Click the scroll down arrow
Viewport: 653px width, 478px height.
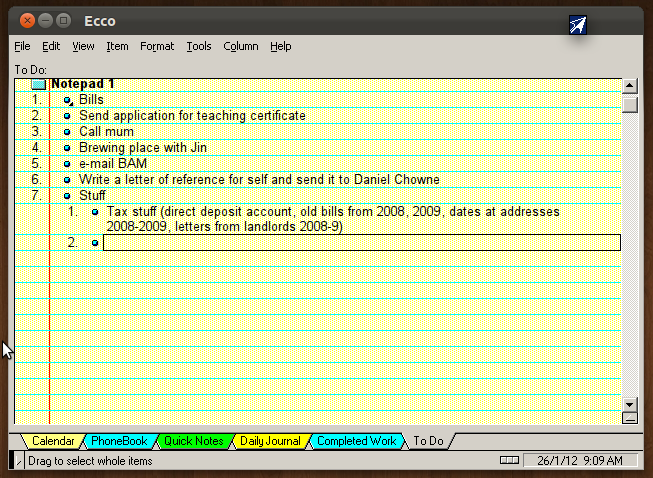pos(630,404)
